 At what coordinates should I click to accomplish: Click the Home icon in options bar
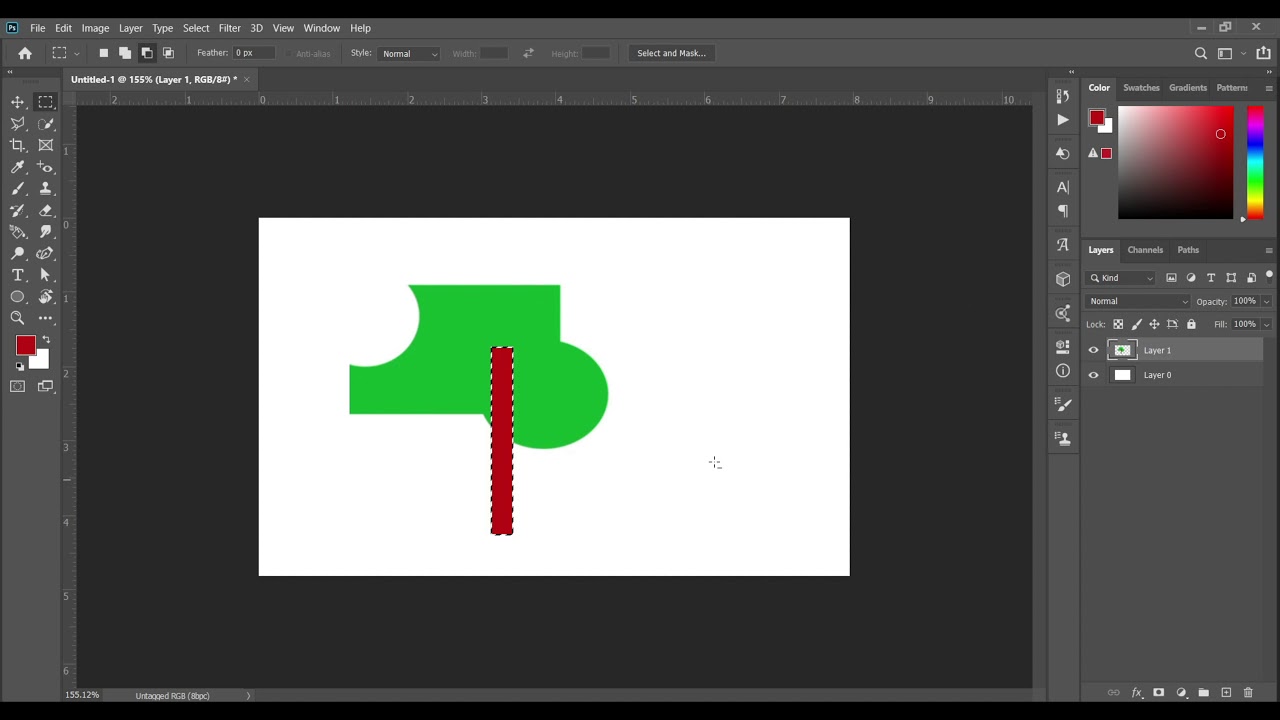[x=25, y=53]
